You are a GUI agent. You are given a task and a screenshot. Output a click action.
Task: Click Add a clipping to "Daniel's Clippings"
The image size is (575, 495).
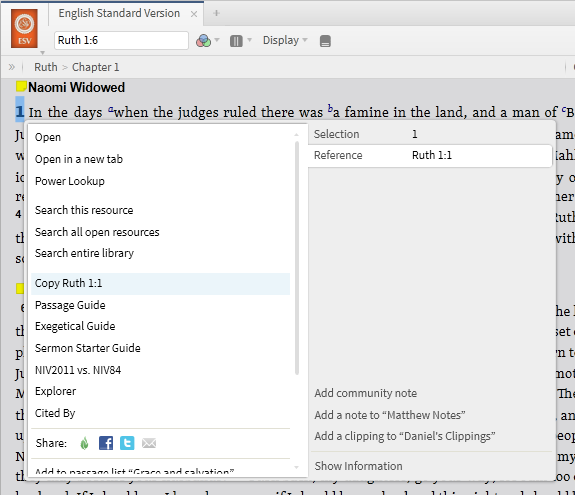(x=405, y=436)
